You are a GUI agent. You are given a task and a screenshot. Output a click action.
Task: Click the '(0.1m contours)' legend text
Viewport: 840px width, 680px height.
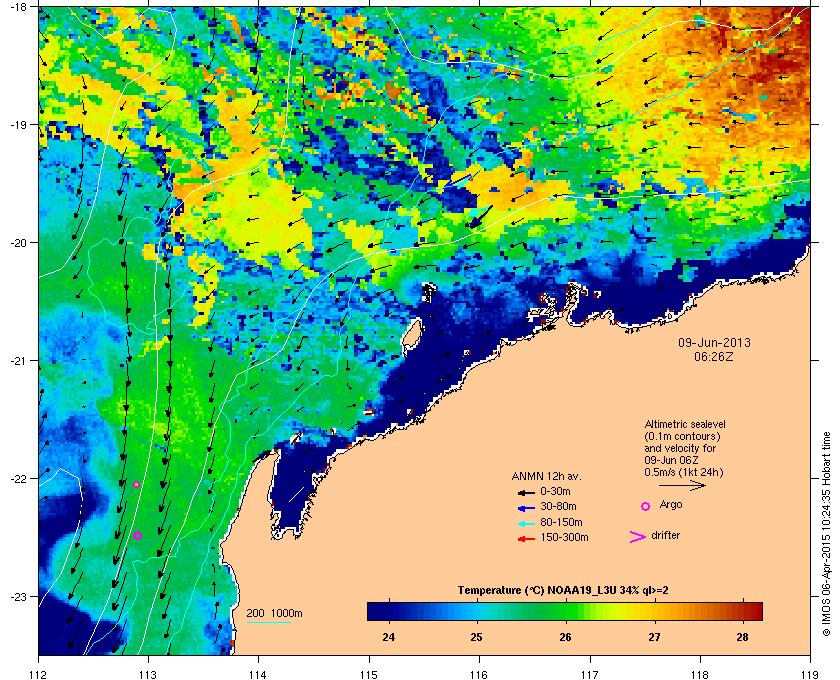(x=682, y=436)
